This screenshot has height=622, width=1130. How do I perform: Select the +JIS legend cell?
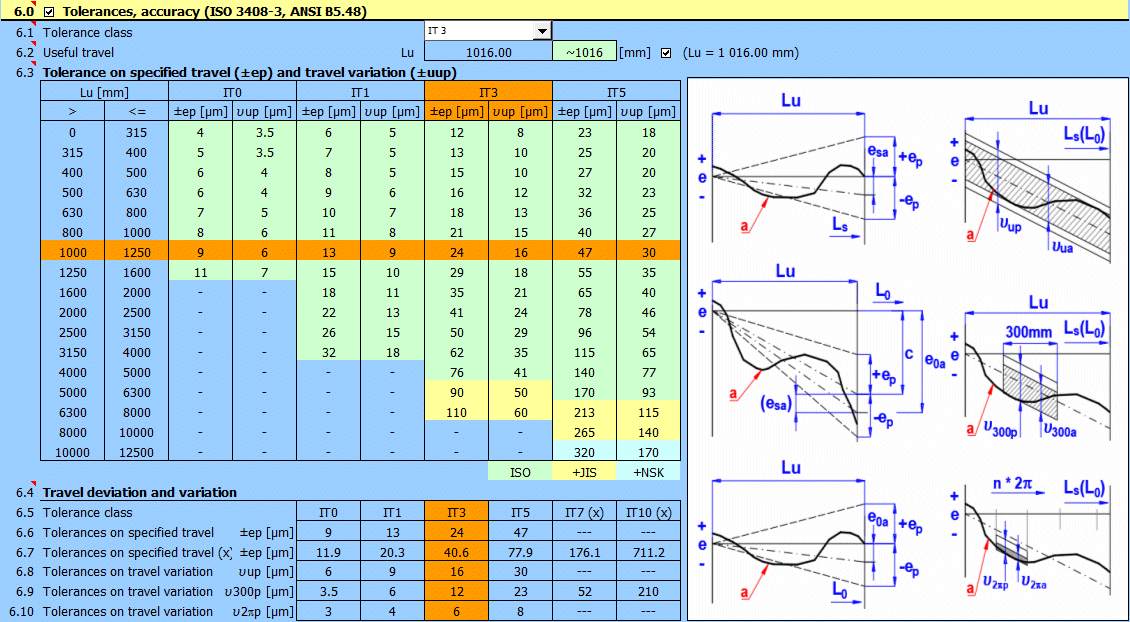[584, 471]
